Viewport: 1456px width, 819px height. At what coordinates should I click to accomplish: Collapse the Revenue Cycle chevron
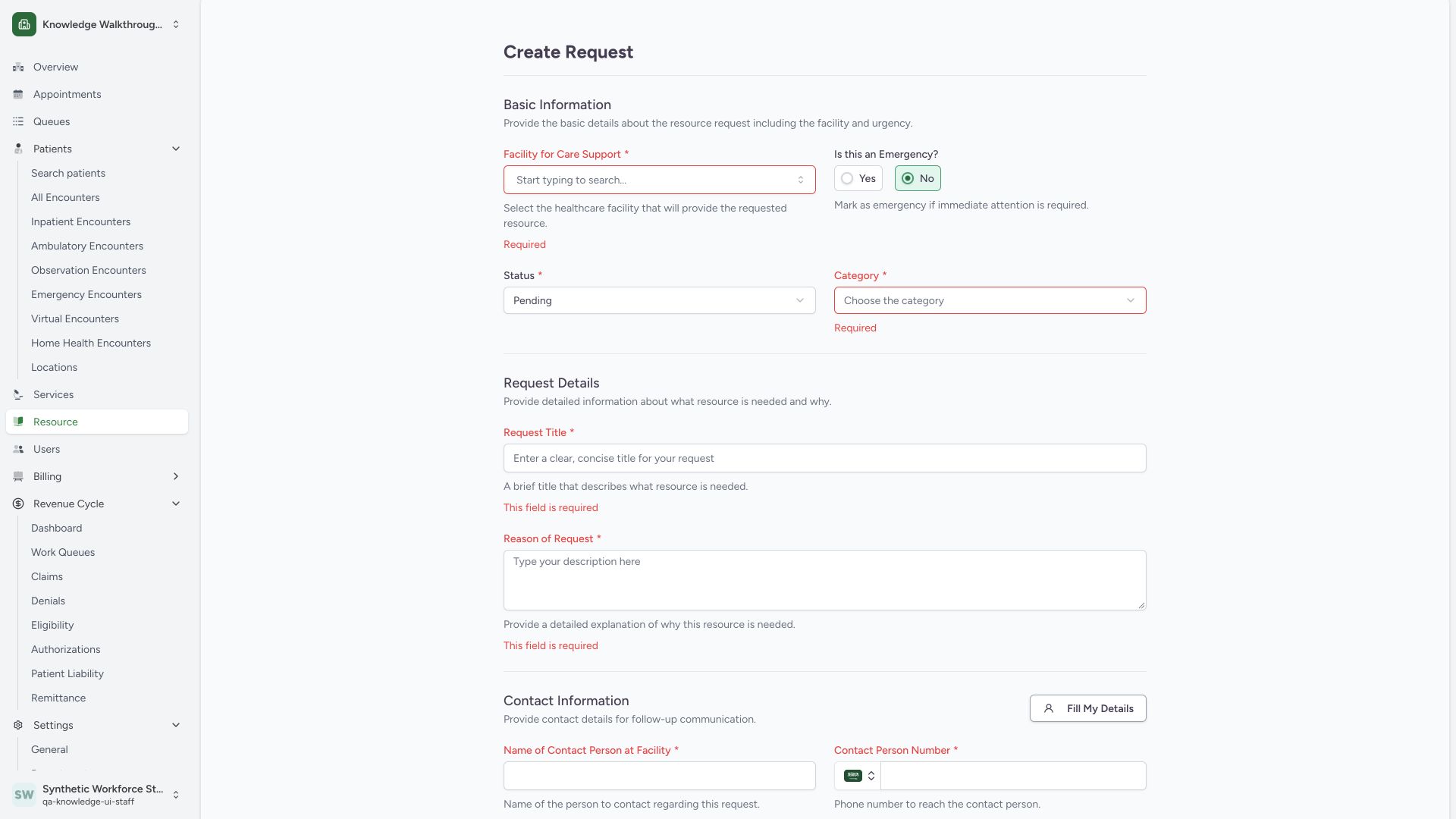(176, 504)
